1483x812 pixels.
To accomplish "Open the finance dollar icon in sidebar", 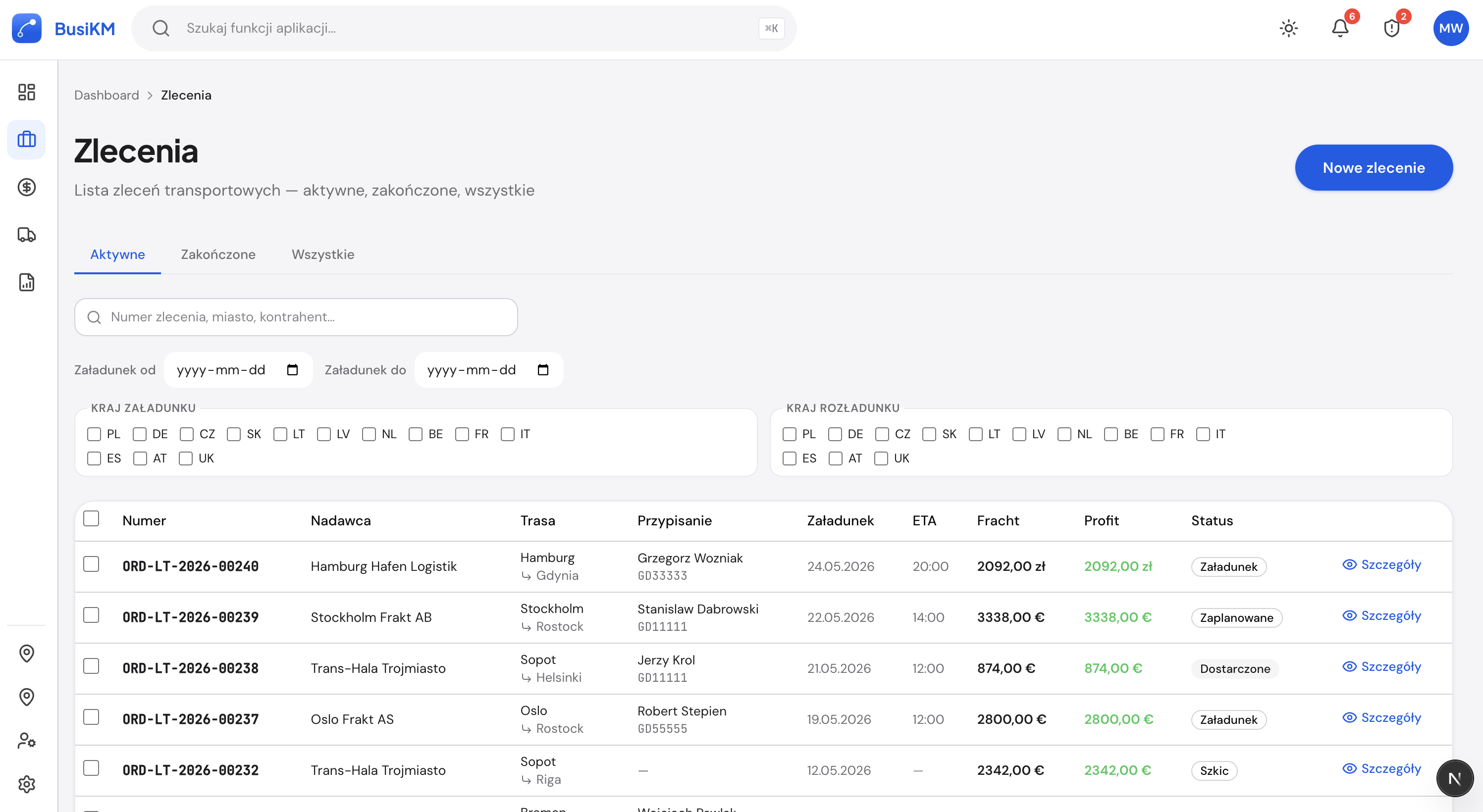I will click(26, 187).
